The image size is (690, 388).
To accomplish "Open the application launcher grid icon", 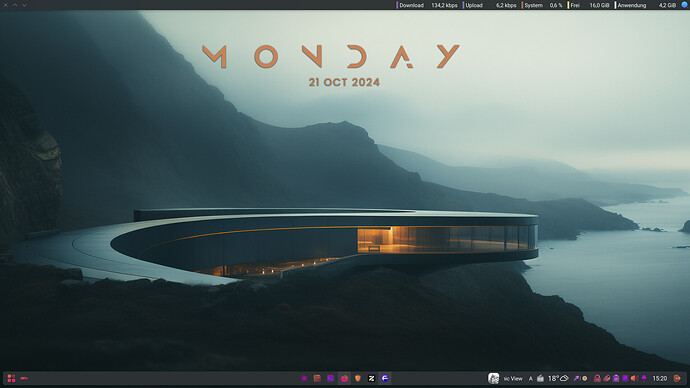I will tap(11, 378).
